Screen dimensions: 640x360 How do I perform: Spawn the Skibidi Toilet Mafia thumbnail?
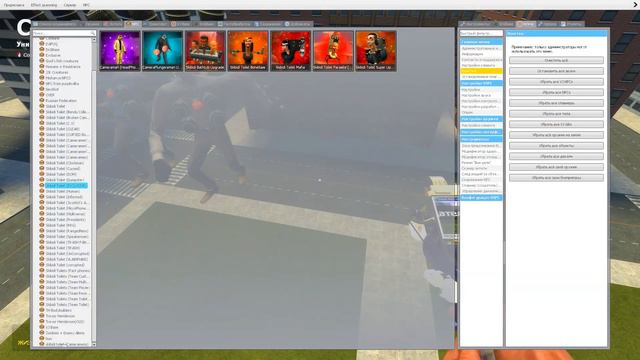[x=290, y=51]
